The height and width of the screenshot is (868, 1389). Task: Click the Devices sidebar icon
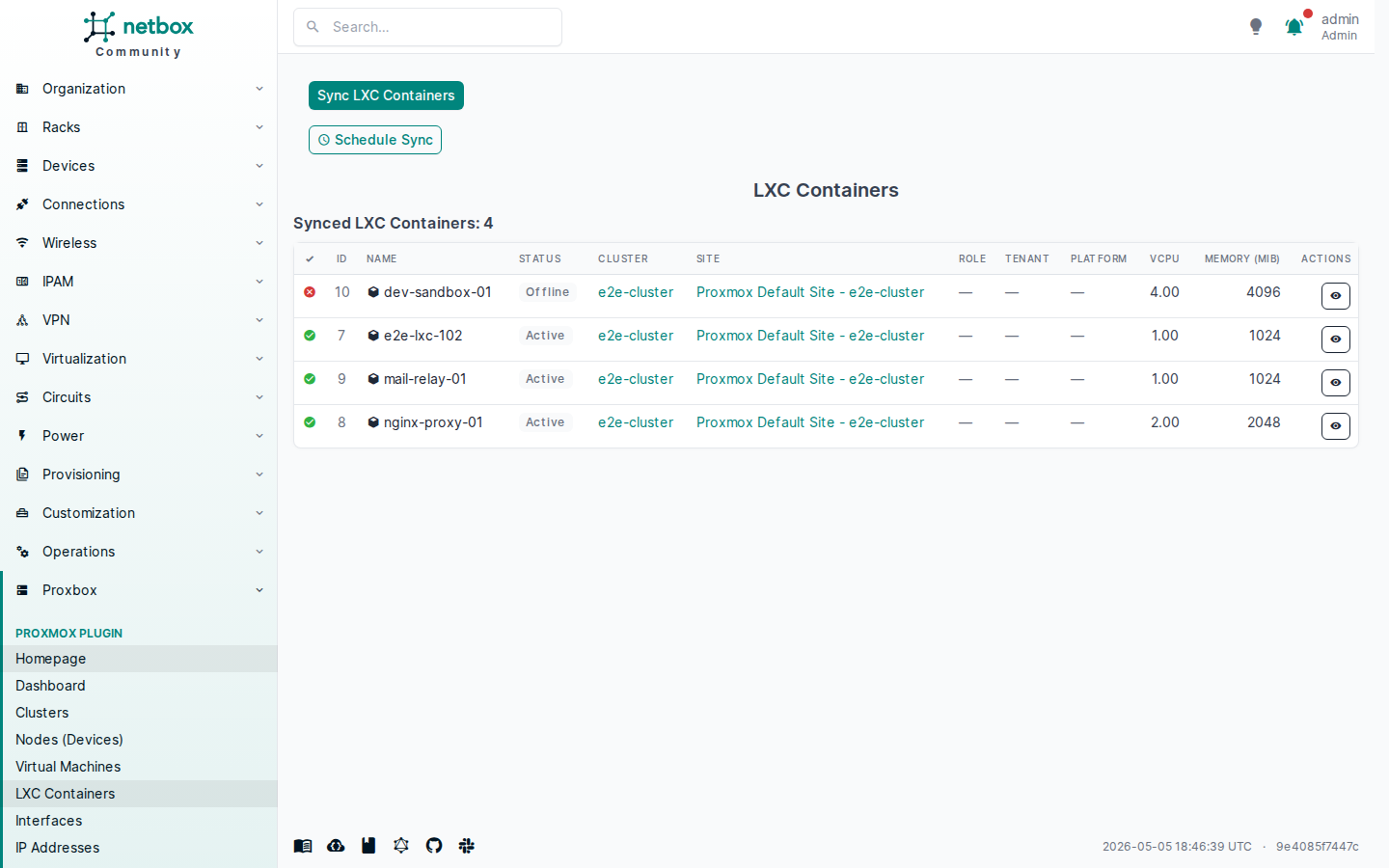22,166
